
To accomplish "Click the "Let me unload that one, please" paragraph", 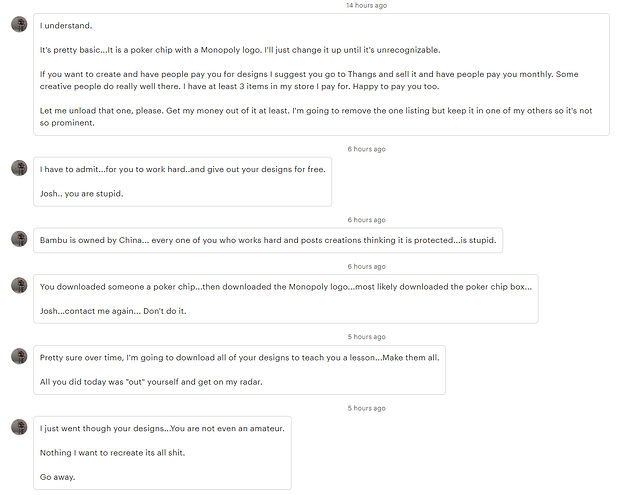I will point(316,116).
